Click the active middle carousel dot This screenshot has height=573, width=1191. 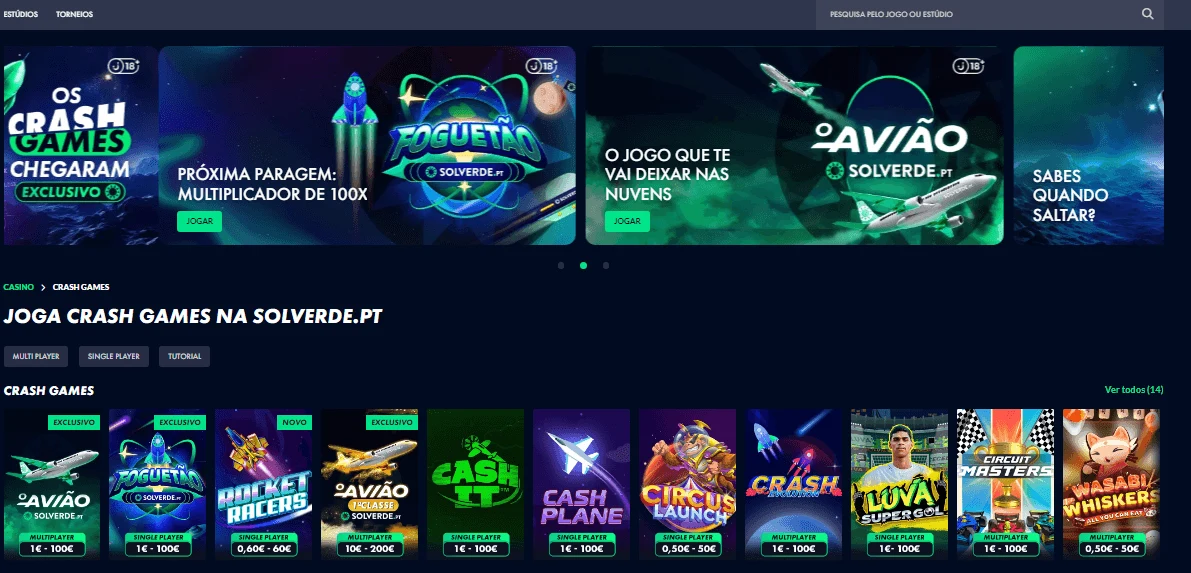point(583,266)
